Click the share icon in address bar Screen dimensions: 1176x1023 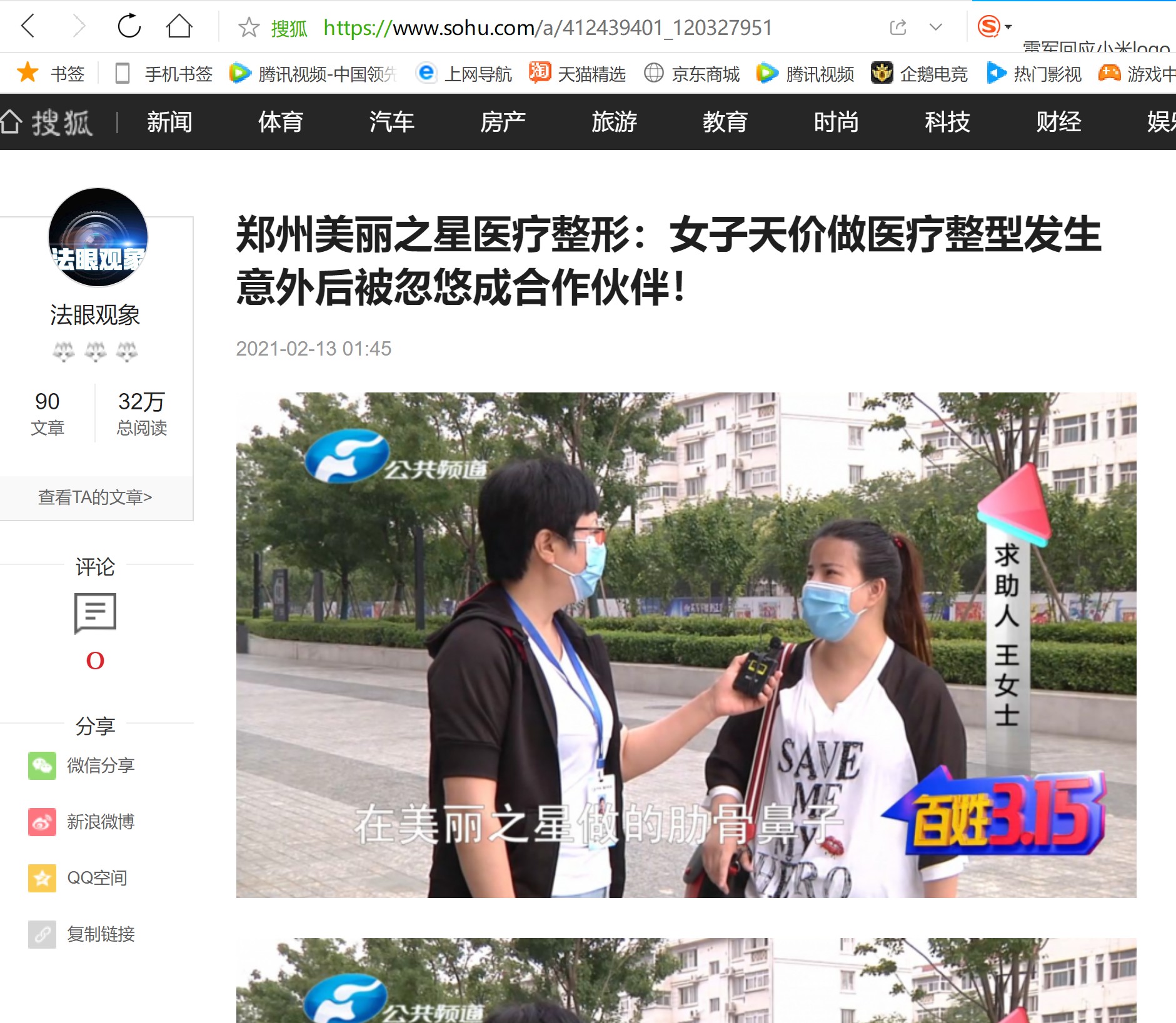pyautogui.click(x=898, y=27)
